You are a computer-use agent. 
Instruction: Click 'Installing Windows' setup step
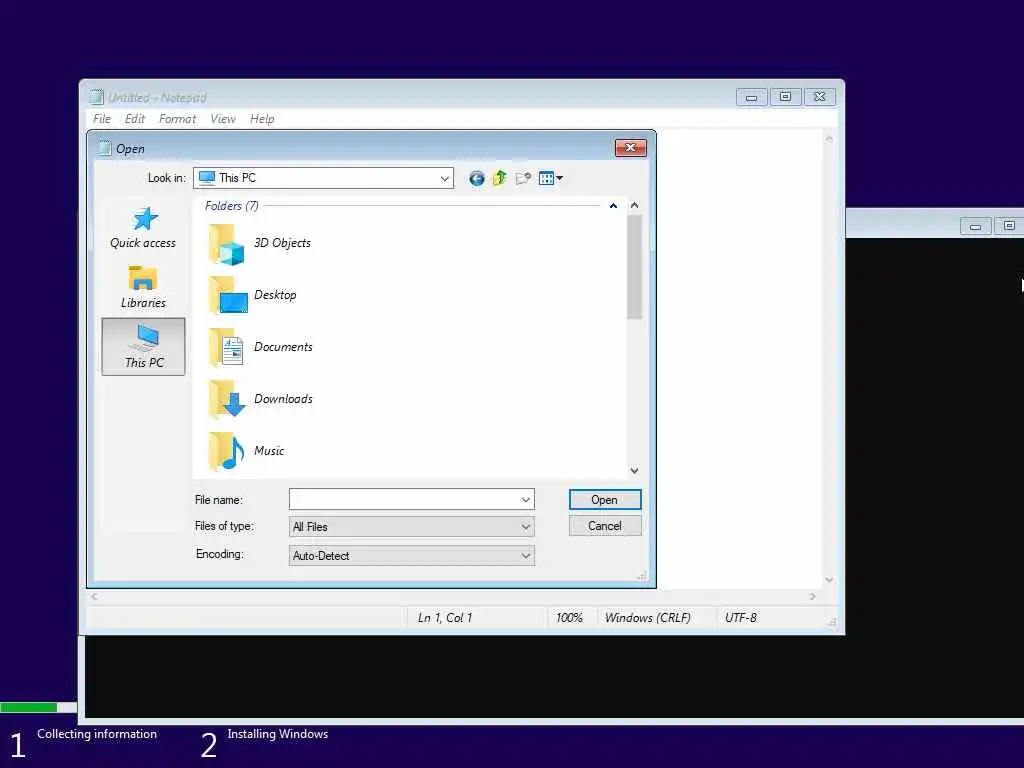[278, 734]
